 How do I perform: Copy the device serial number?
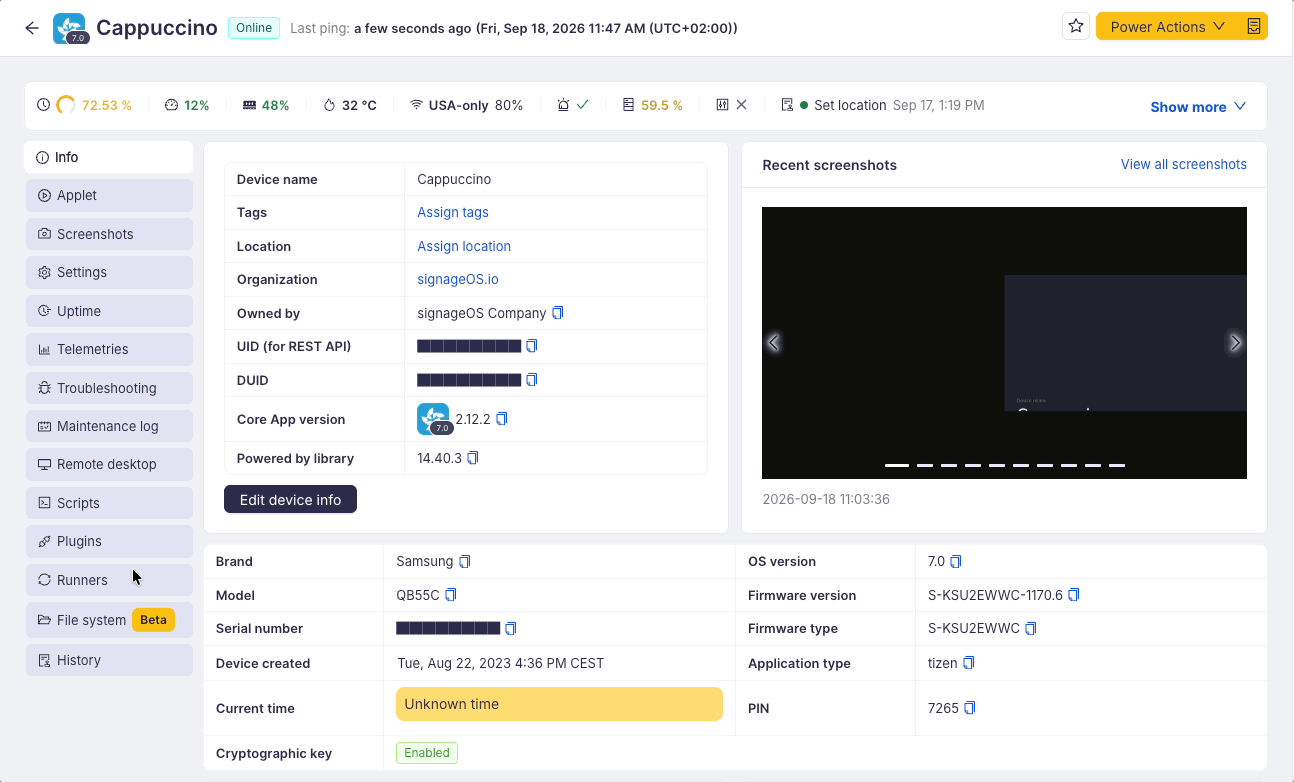click(511, 629)
